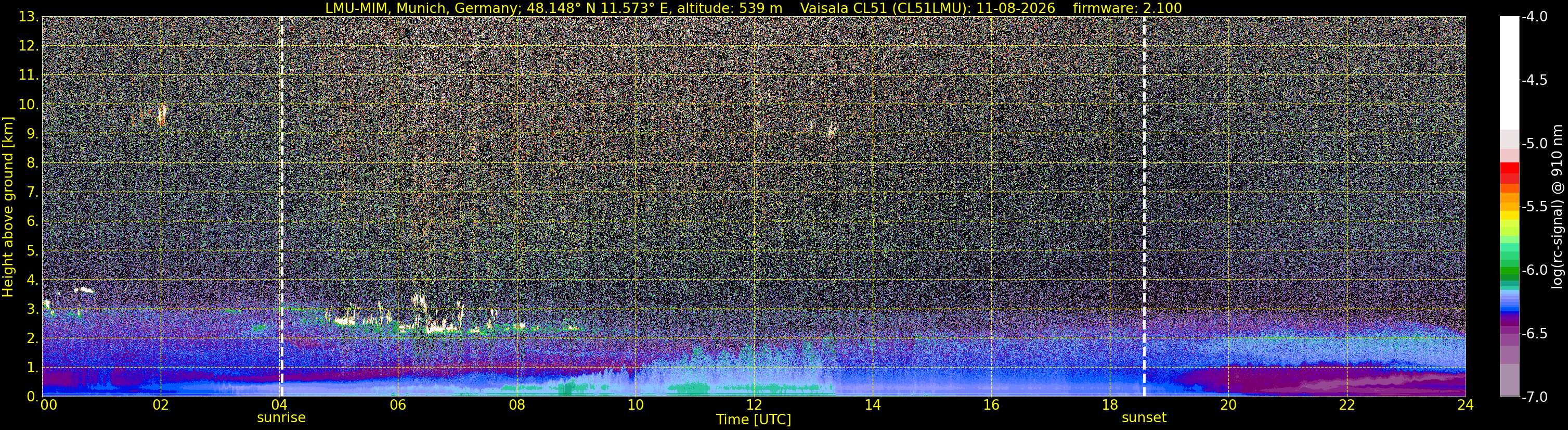Click the "12" tick on the time axis
The width and height of the screenshot is (1568, 430).
click(754, 404)
